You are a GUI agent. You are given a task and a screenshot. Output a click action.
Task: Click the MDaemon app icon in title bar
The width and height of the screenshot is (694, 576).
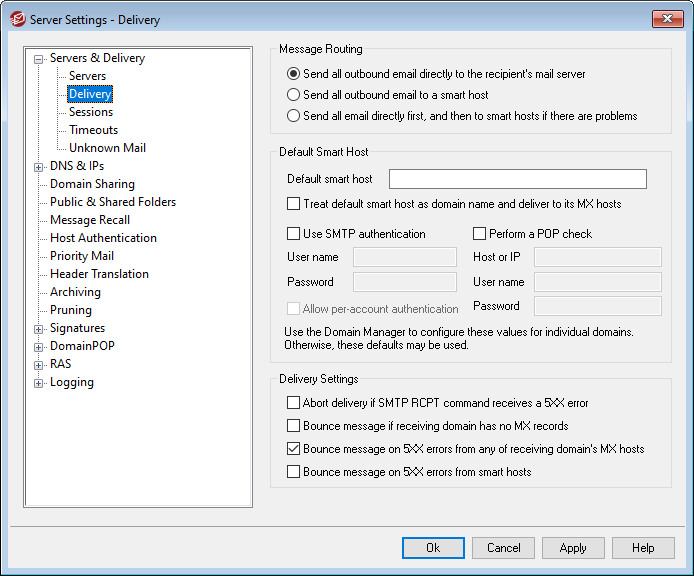tap(15, 19)
